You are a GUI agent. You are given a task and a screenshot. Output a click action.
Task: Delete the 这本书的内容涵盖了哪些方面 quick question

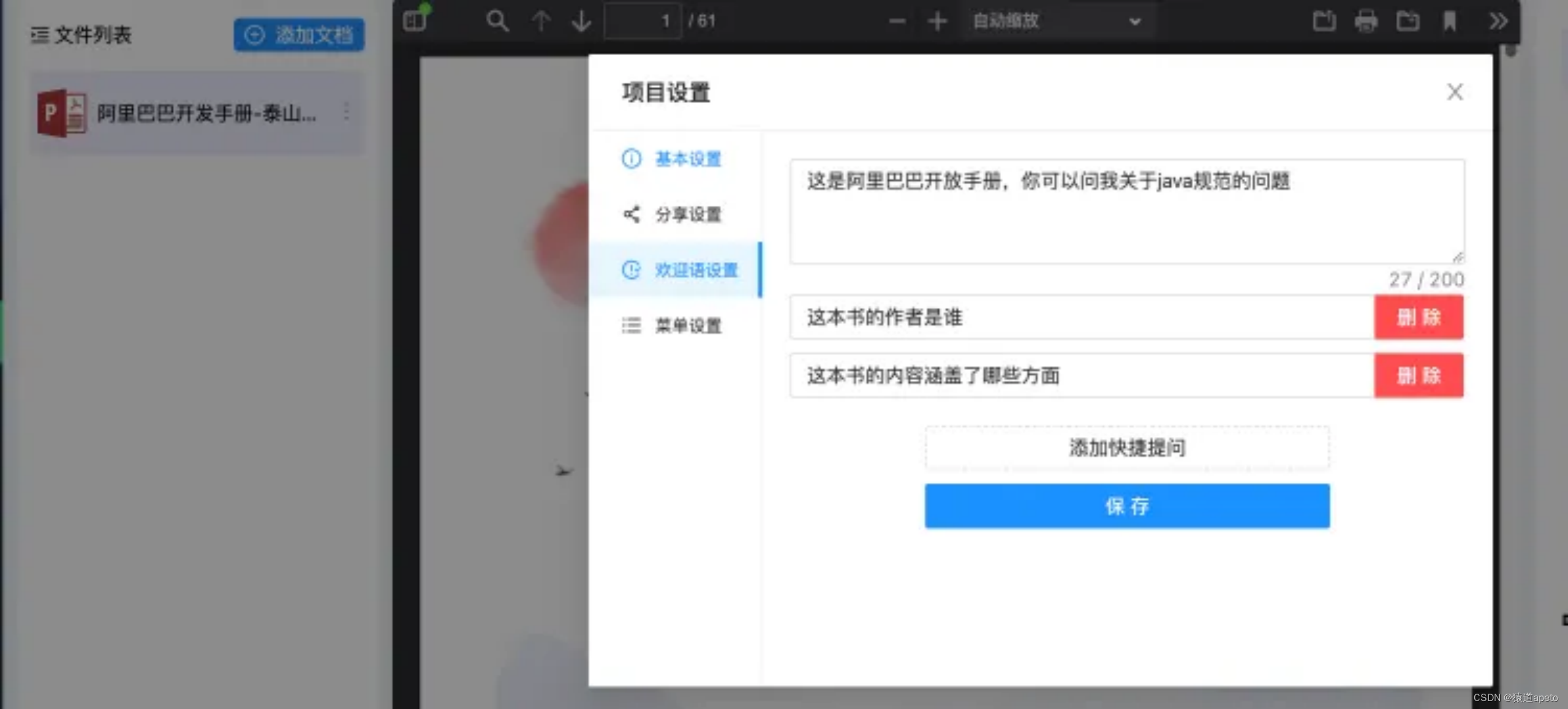click(x=1419, y=375)
